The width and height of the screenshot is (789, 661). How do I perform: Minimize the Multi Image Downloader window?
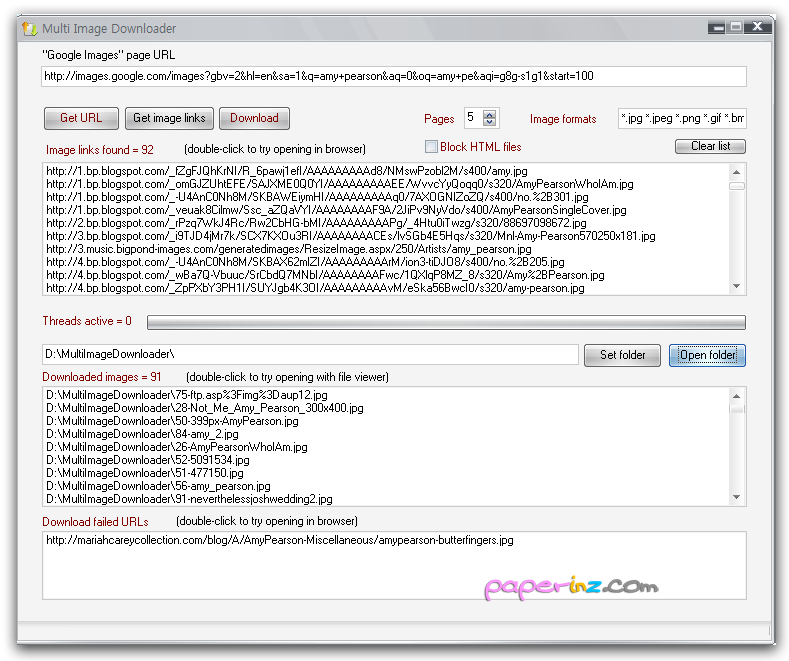tap(718, 28)
